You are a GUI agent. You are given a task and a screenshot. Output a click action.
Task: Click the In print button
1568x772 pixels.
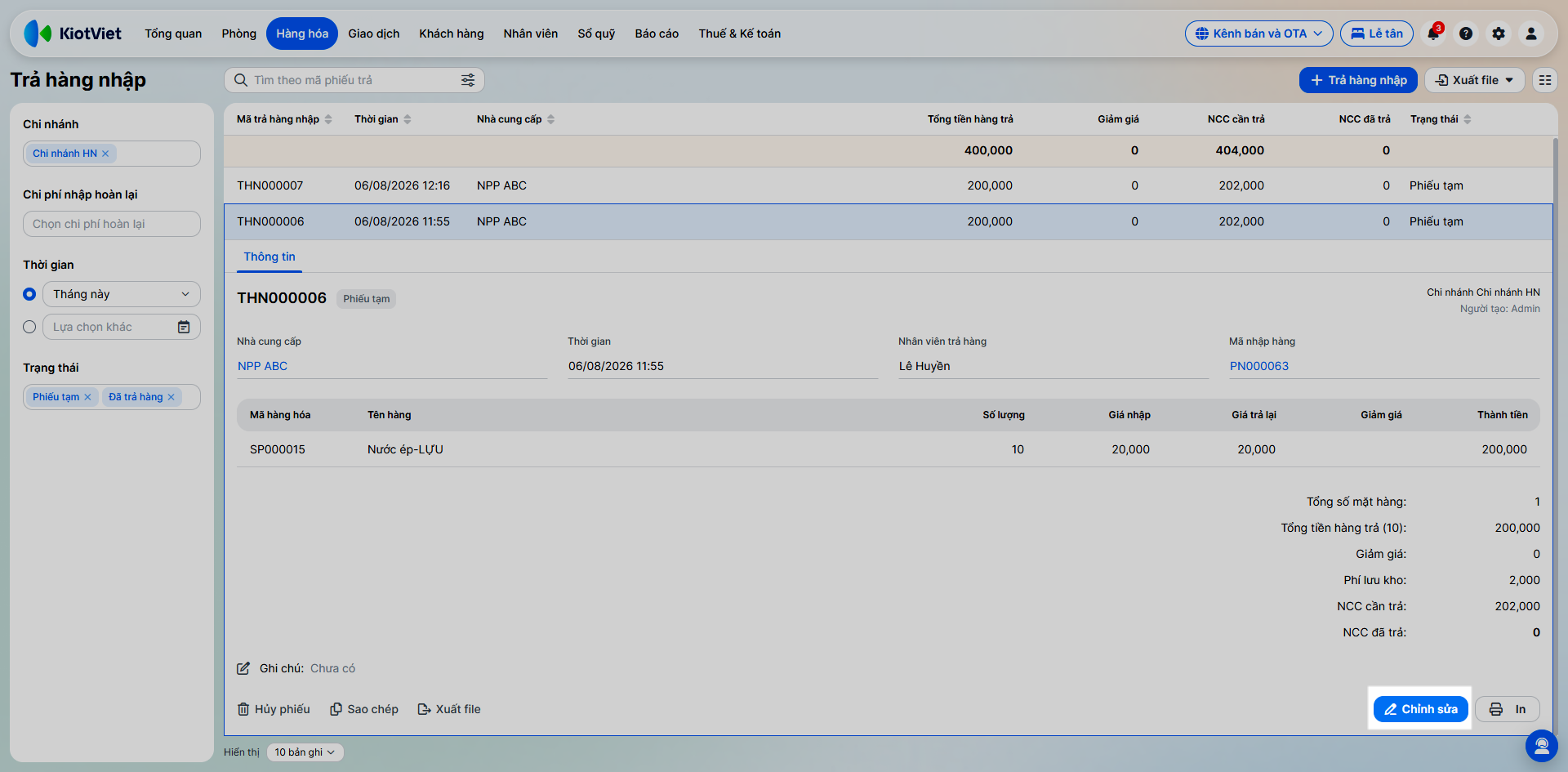1507,709
